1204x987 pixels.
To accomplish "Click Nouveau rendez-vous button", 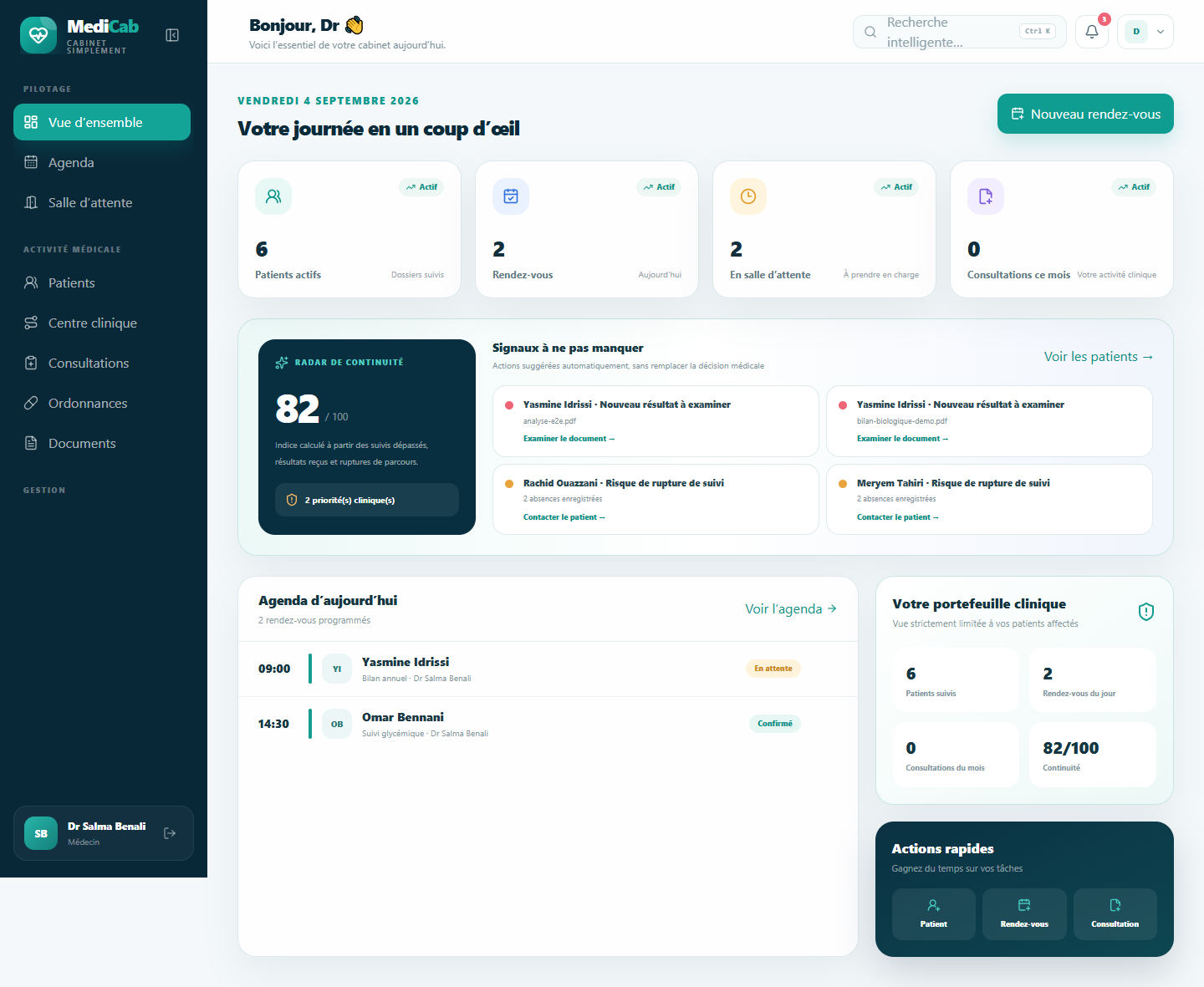I will [1085, 114].
